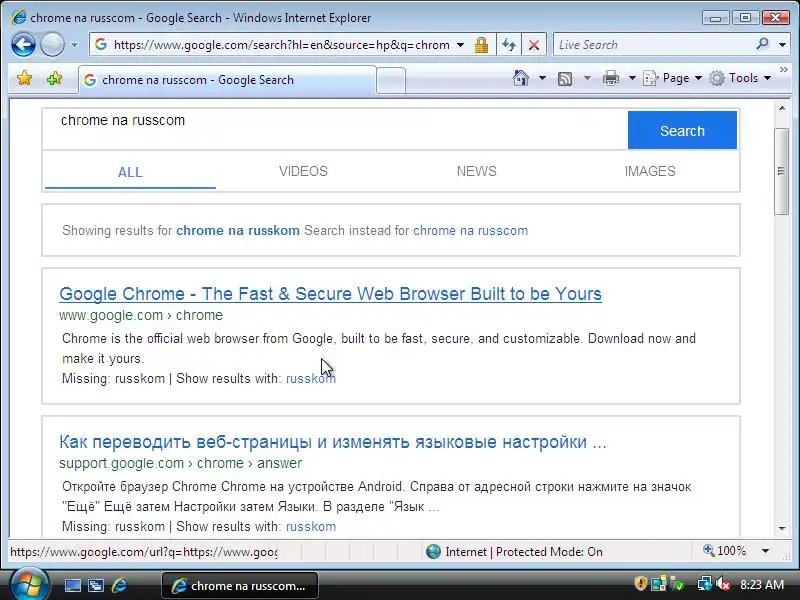Click the muted volume tray icon

click(x=723, y=583)
